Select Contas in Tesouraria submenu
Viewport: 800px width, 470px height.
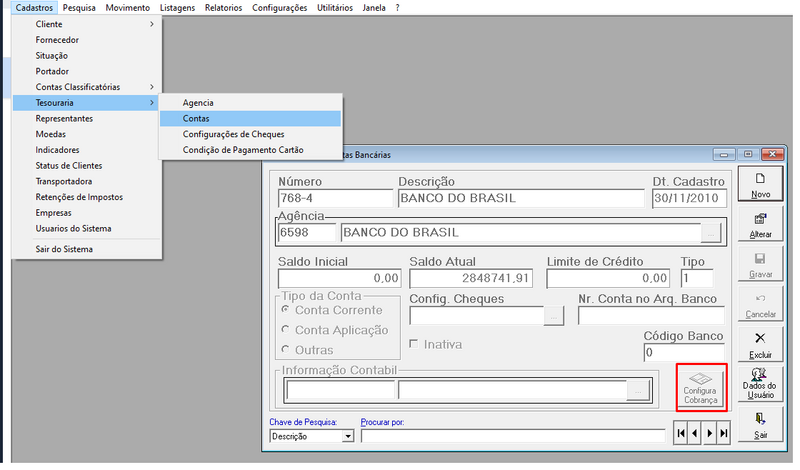[x=251, y=118]
